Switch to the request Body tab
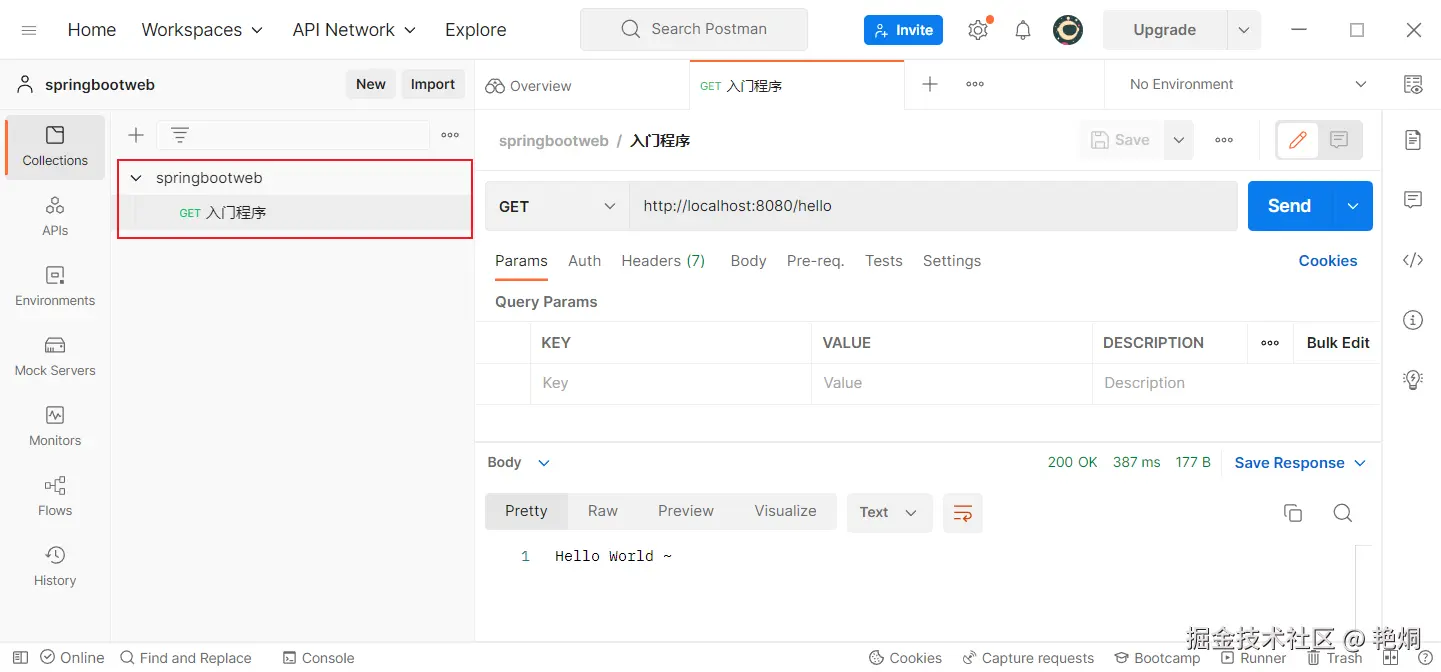1441x672 pixels. point(748,261)
